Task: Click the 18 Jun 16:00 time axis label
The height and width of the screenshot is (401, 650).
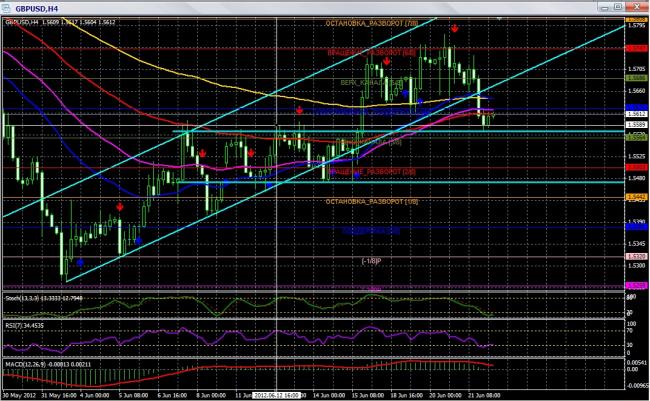Action: 407,395
